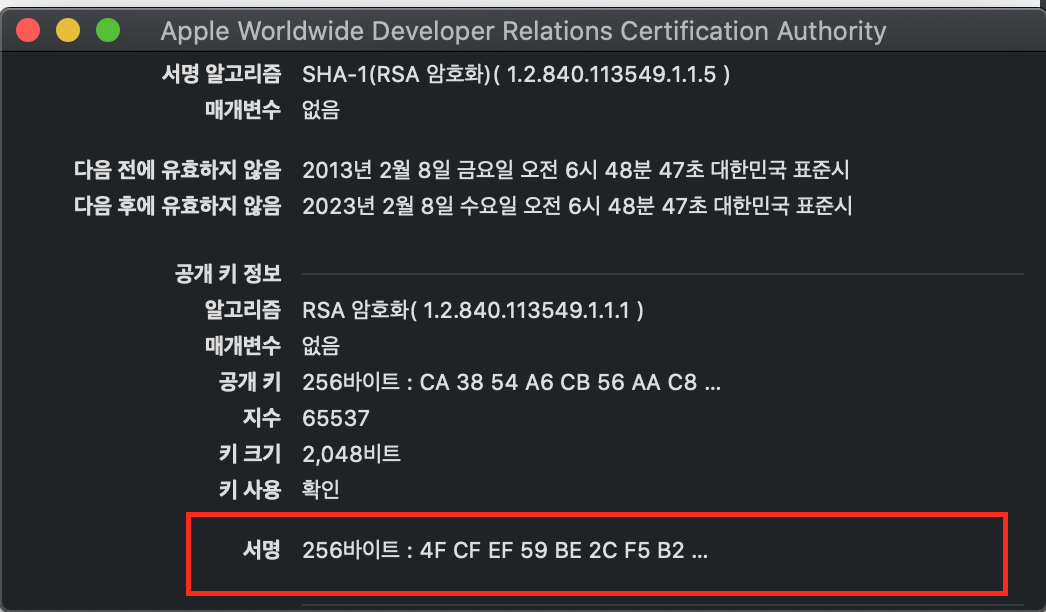Viewport: 1046px width, 612px height.
Task: Click the 알고리즘 label in public key info
Action: click(x=243, y=310)
